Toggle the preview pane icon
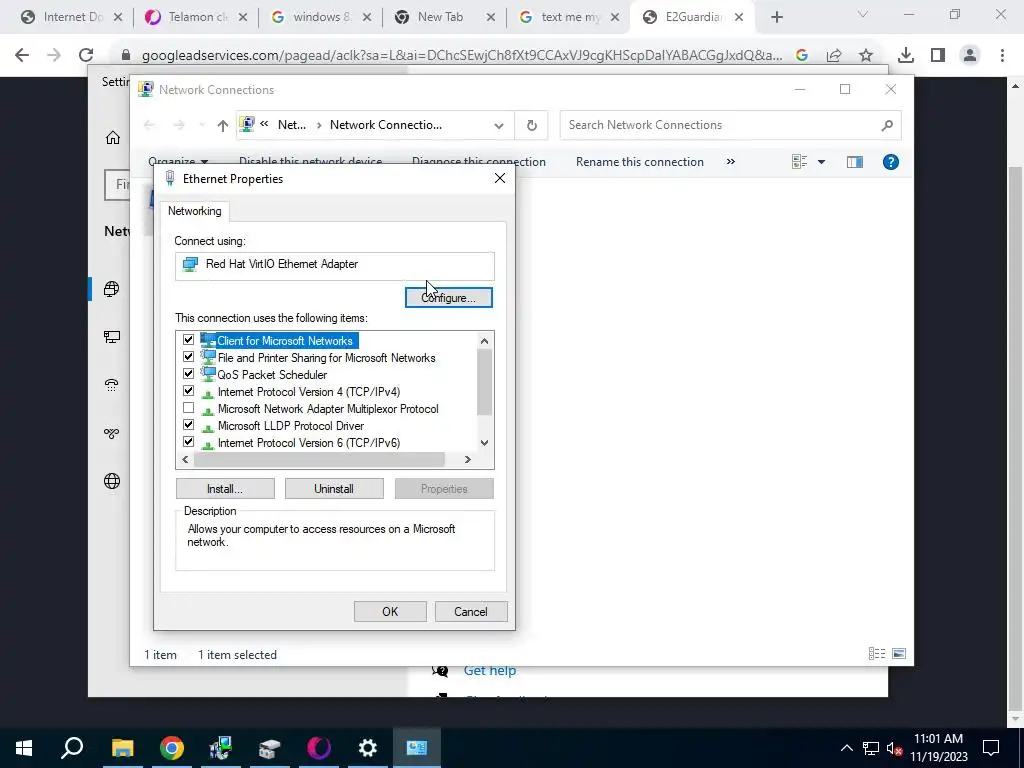The image size is (1024, 768). (x=854, y=162)
